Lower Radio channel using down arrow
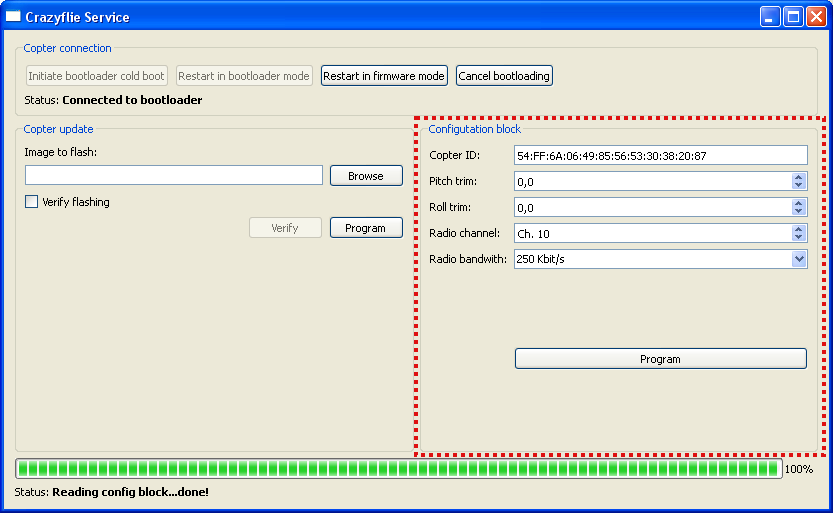 pyautogui.click(x=798, y=237)
